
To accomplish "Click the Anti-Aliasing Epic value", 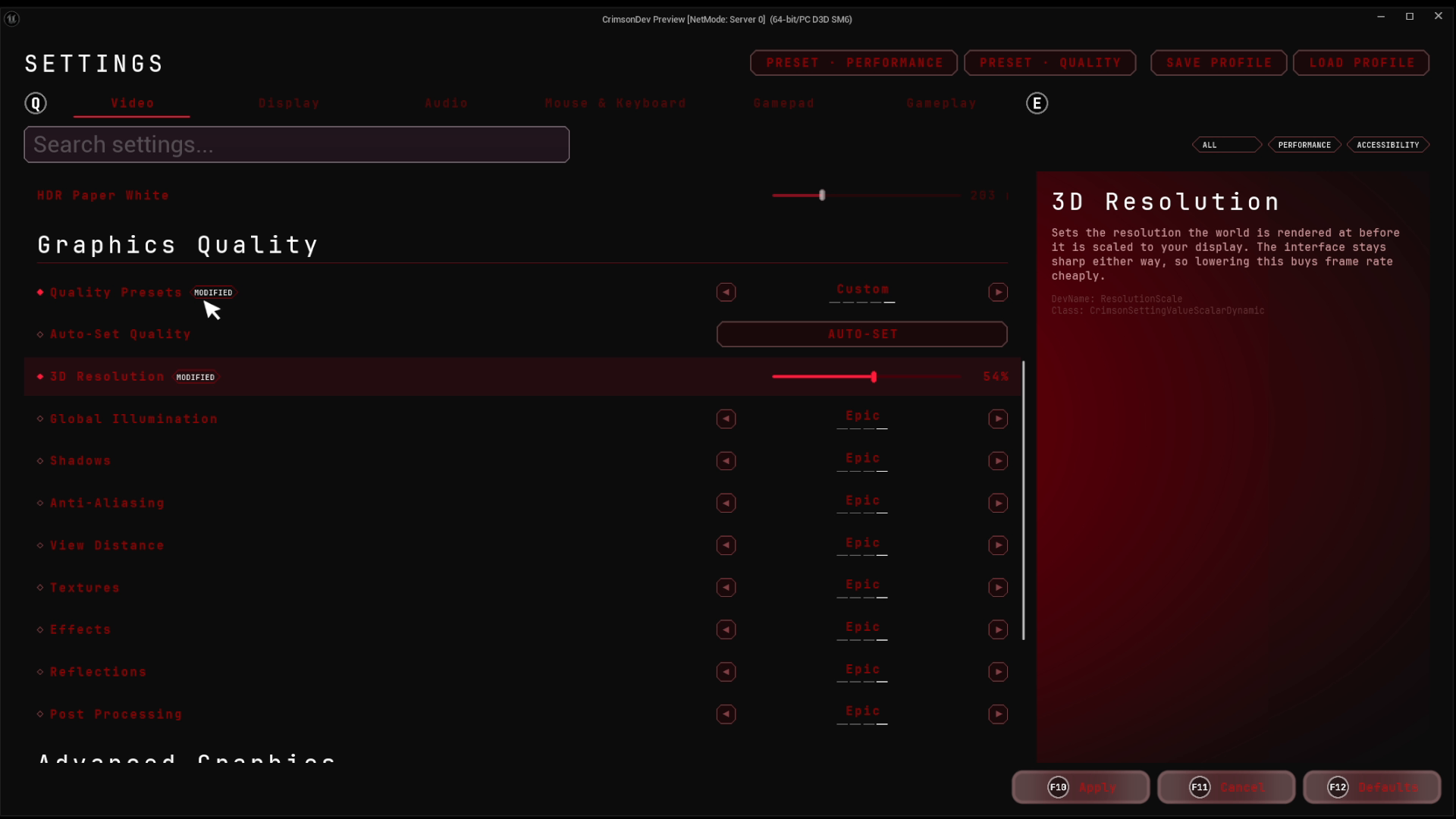I will click(862, 500).
